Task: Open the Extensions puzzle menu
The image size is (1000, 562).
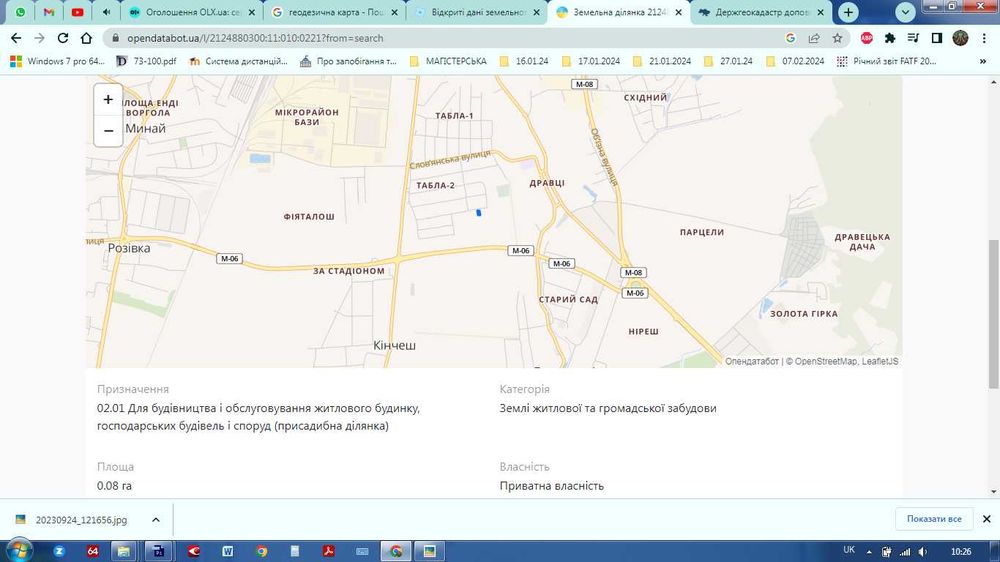Action: (890, 38)
